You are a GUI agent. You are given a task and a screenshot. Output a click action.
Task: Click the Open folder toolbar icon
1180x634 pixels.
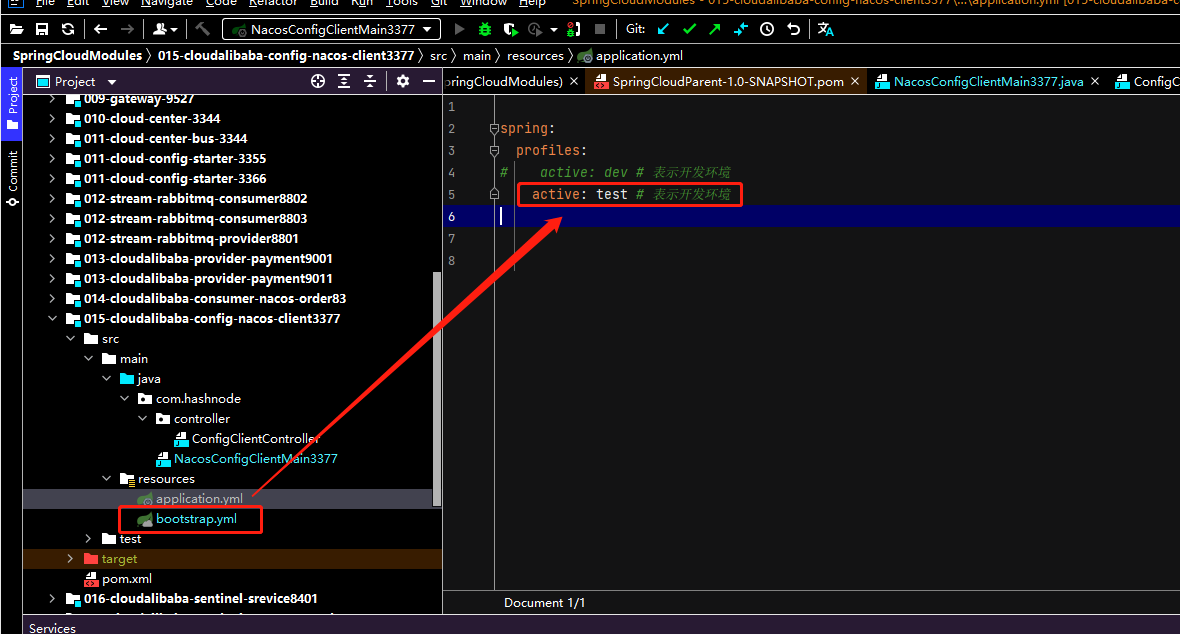(x=16, y=29)
